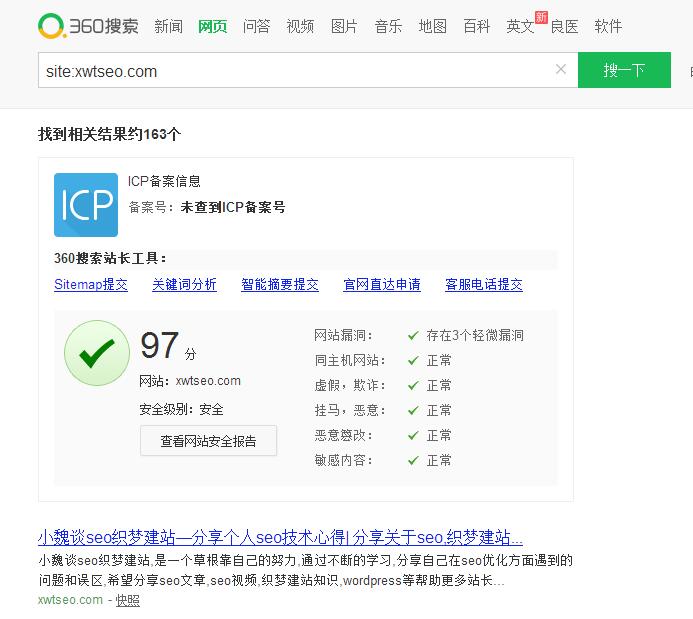693x619 pixels.
Task: Click the 找到相关结果约163个 result count
Action: point(110,134)
